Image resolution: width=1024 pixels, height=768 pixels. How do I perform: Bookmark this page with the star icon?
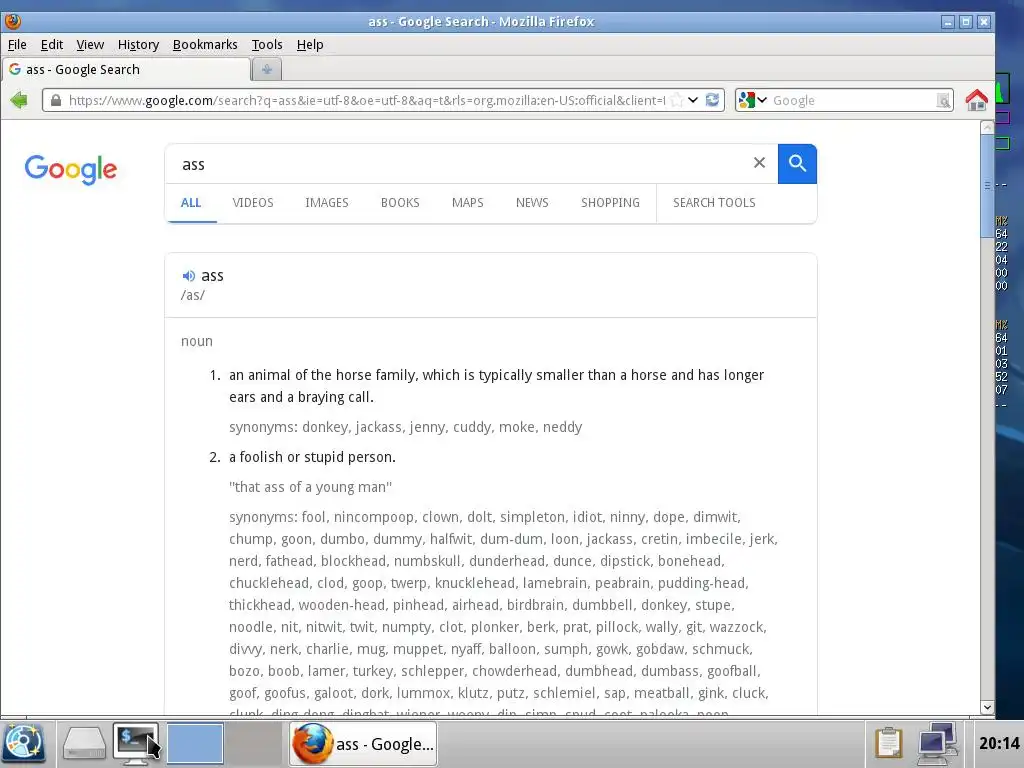pos(677,100)
